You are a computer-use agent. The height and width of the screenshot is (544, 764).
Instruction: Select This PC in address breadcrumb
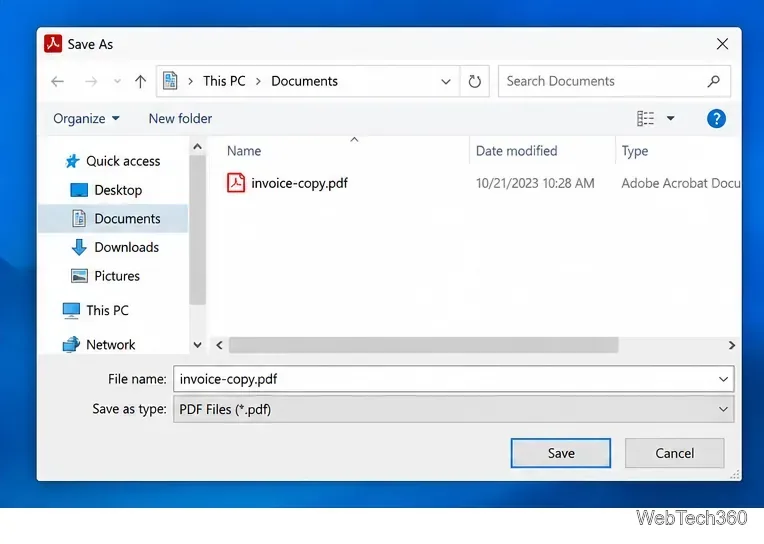click(224, 81)
